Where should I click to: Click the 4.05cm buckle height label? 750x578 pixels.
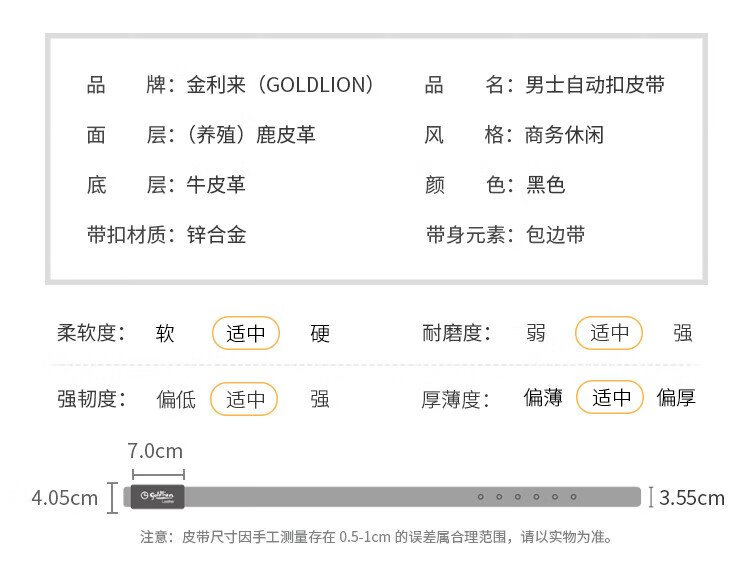(x=65, y=497)
